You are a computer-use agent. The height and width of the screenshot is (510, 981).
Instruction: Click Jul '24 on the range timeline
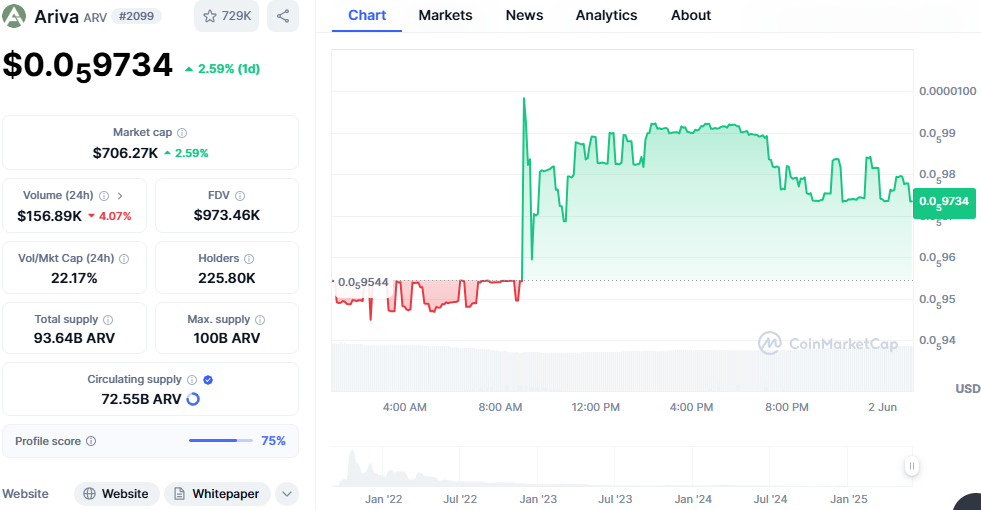[x=770, y=499]
